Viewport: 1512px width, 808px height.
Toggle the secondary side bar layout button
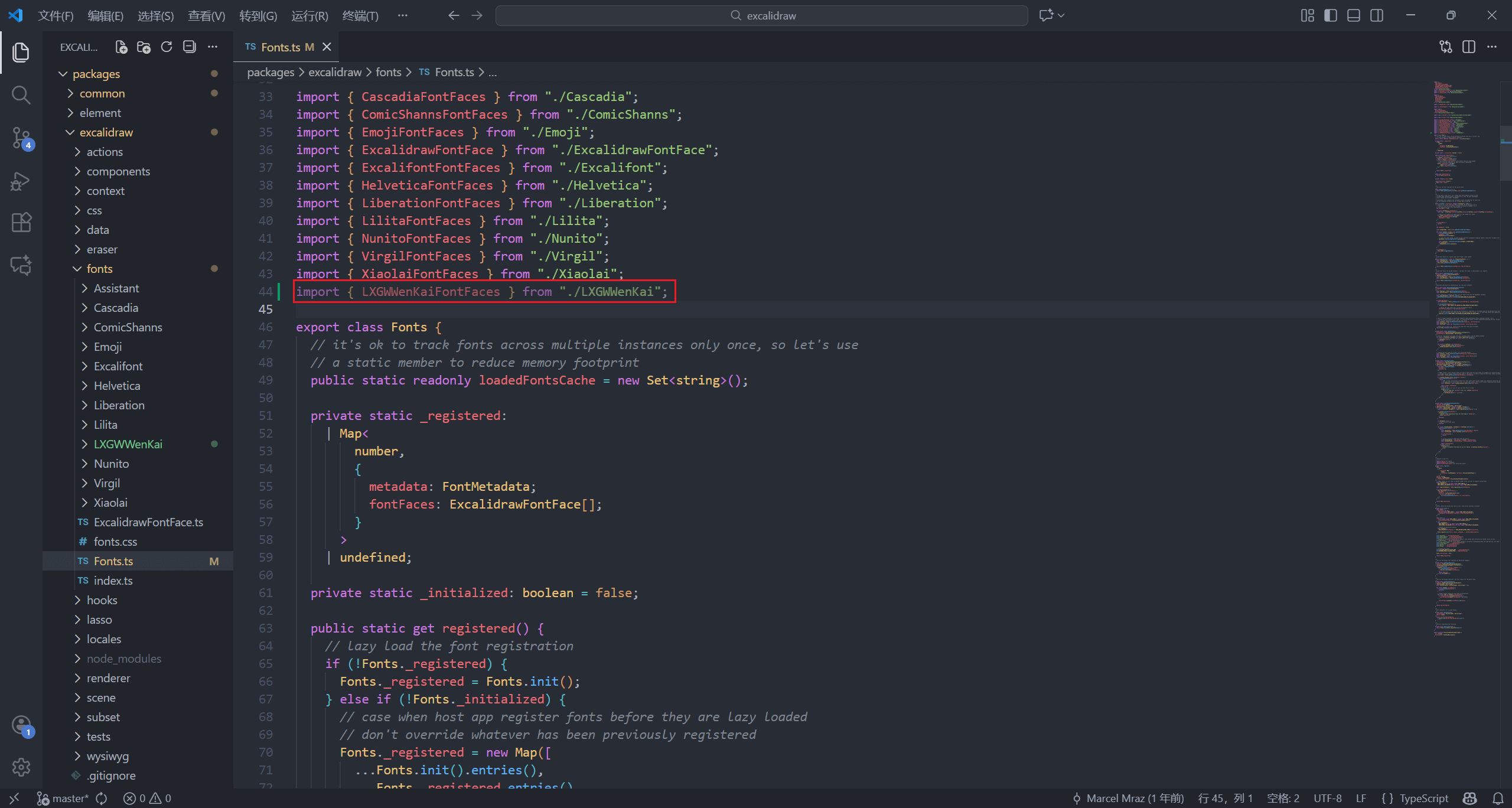coord(1377,15)
